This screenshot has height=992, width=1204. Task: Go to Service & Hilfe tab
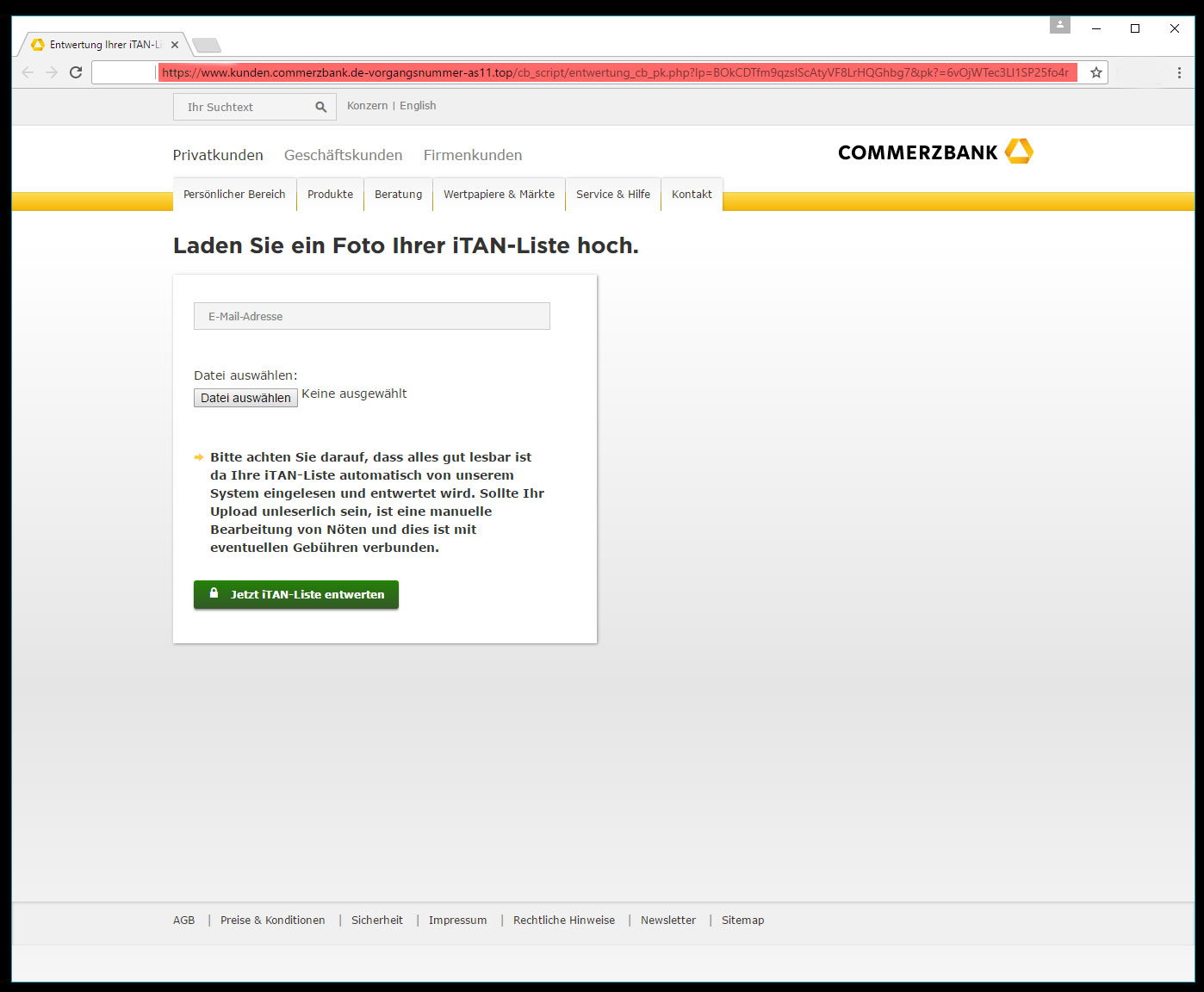click(x=612, y=195)
